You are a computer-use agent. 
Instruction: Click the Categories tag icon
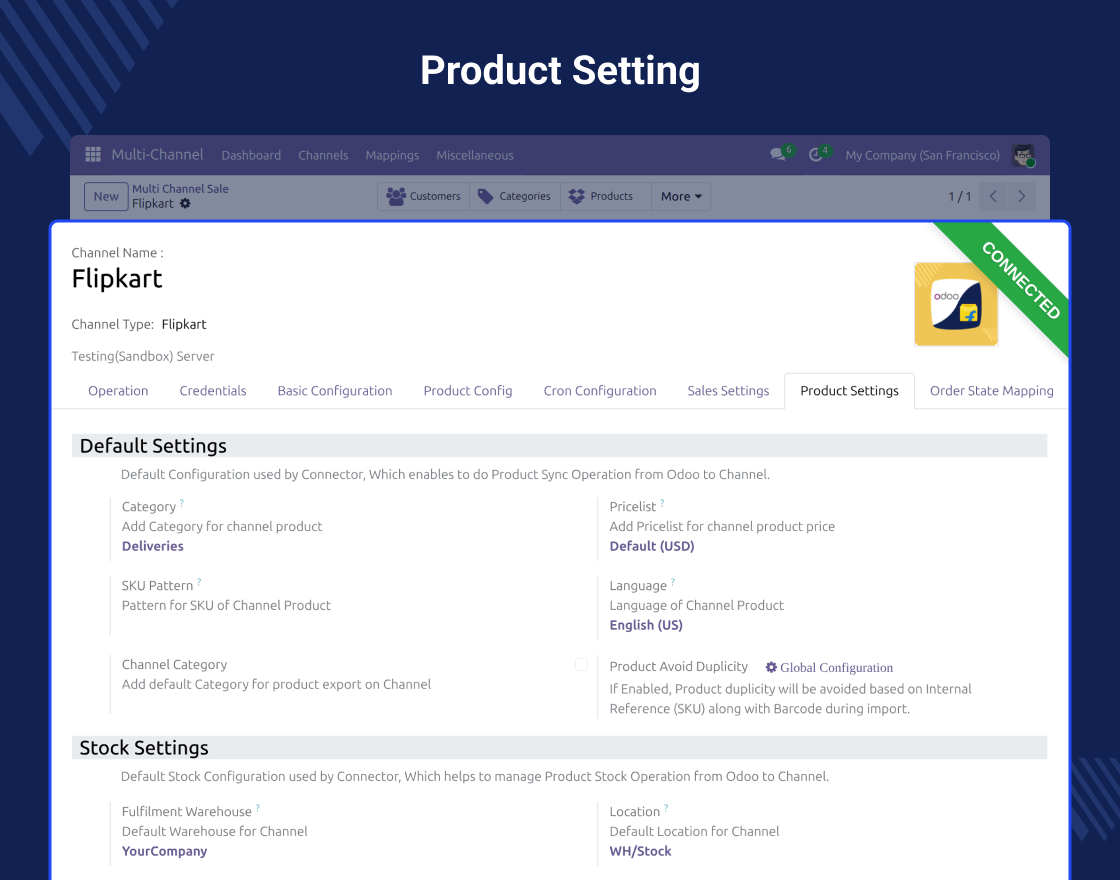pos(486,196)
